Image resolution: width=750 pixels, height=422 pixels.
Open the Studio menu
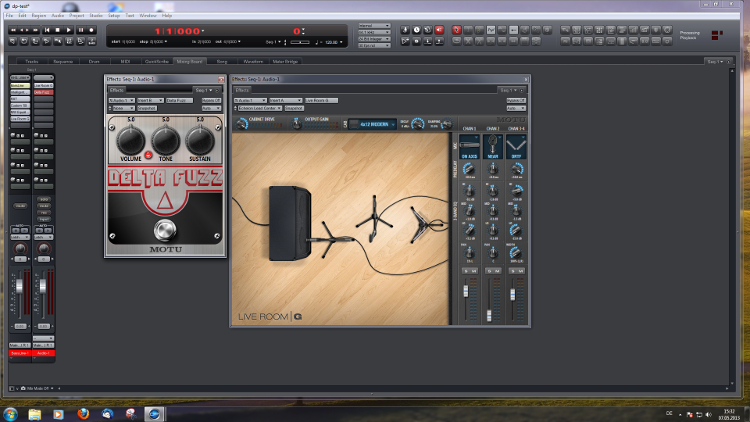point(96,15)
